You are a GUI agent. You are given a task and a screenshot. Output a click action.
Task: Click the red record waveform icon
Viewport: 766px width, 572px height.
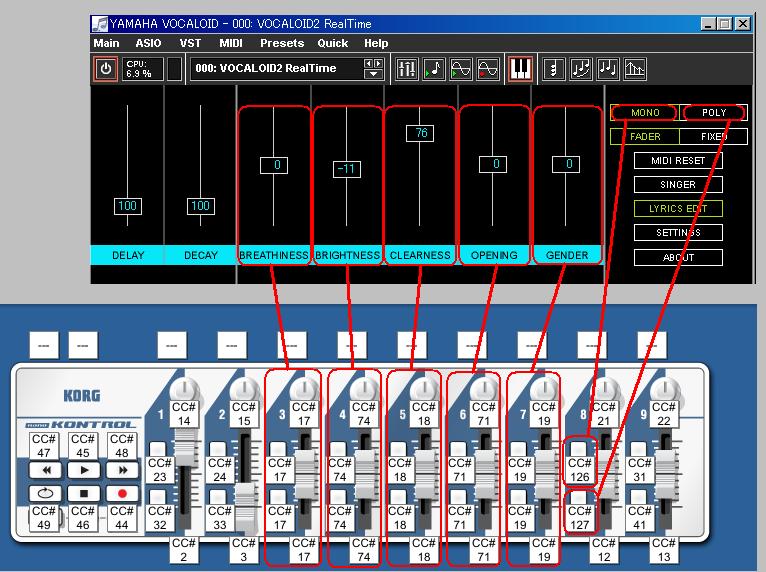tap(488, 69)
